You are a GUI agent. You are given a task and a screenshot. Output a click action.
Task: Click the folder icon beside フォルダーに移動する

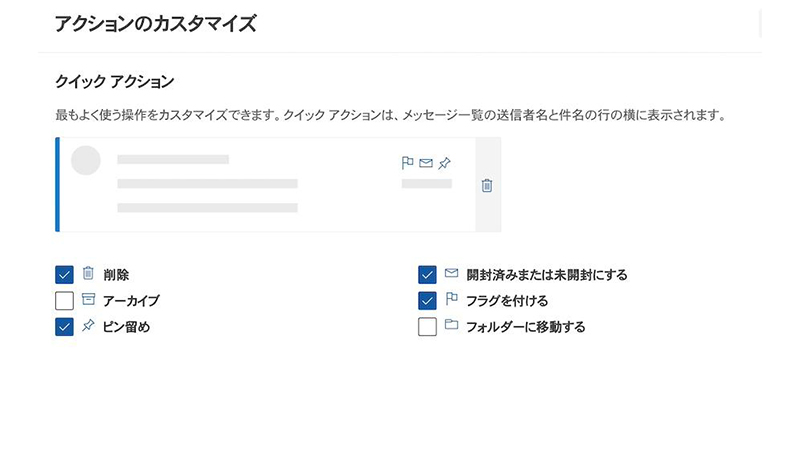coord(451,326)
